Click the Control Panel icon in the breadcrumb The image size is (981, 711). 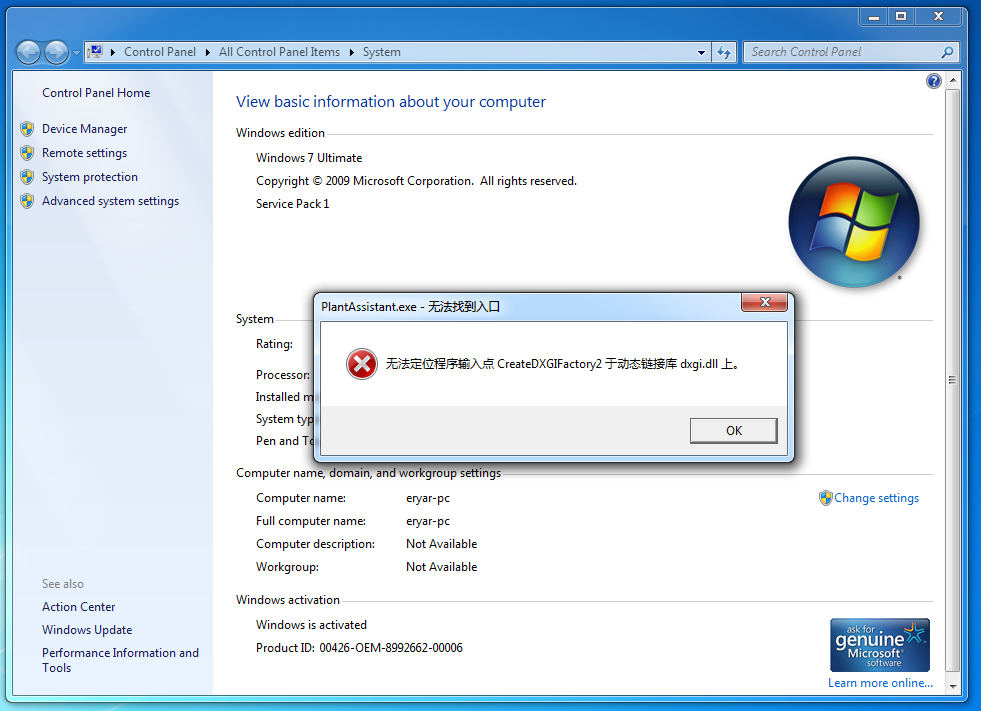95,51
